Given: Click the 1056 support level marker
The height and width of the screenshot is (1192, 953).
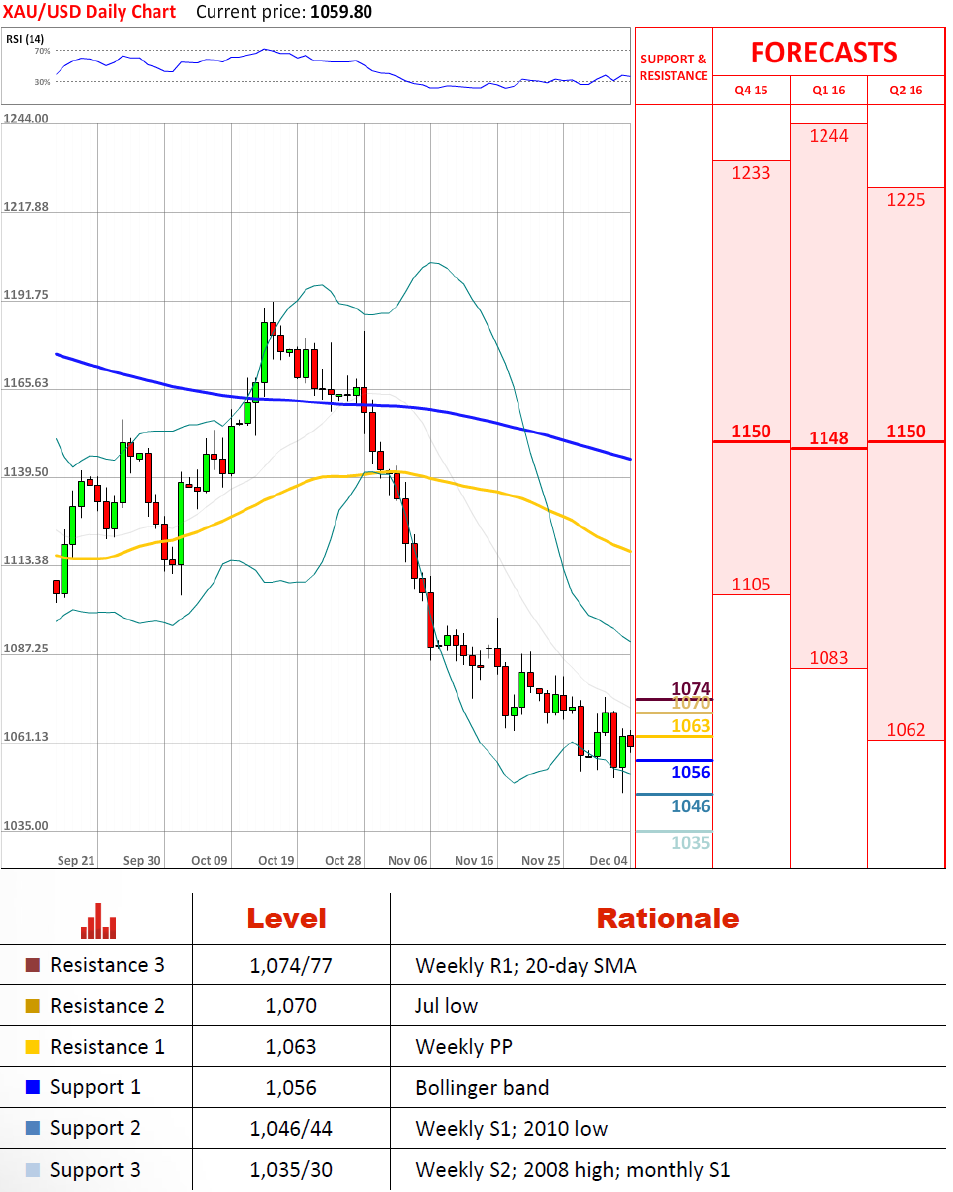Looking at the screenshot, I should coord(690,772).
